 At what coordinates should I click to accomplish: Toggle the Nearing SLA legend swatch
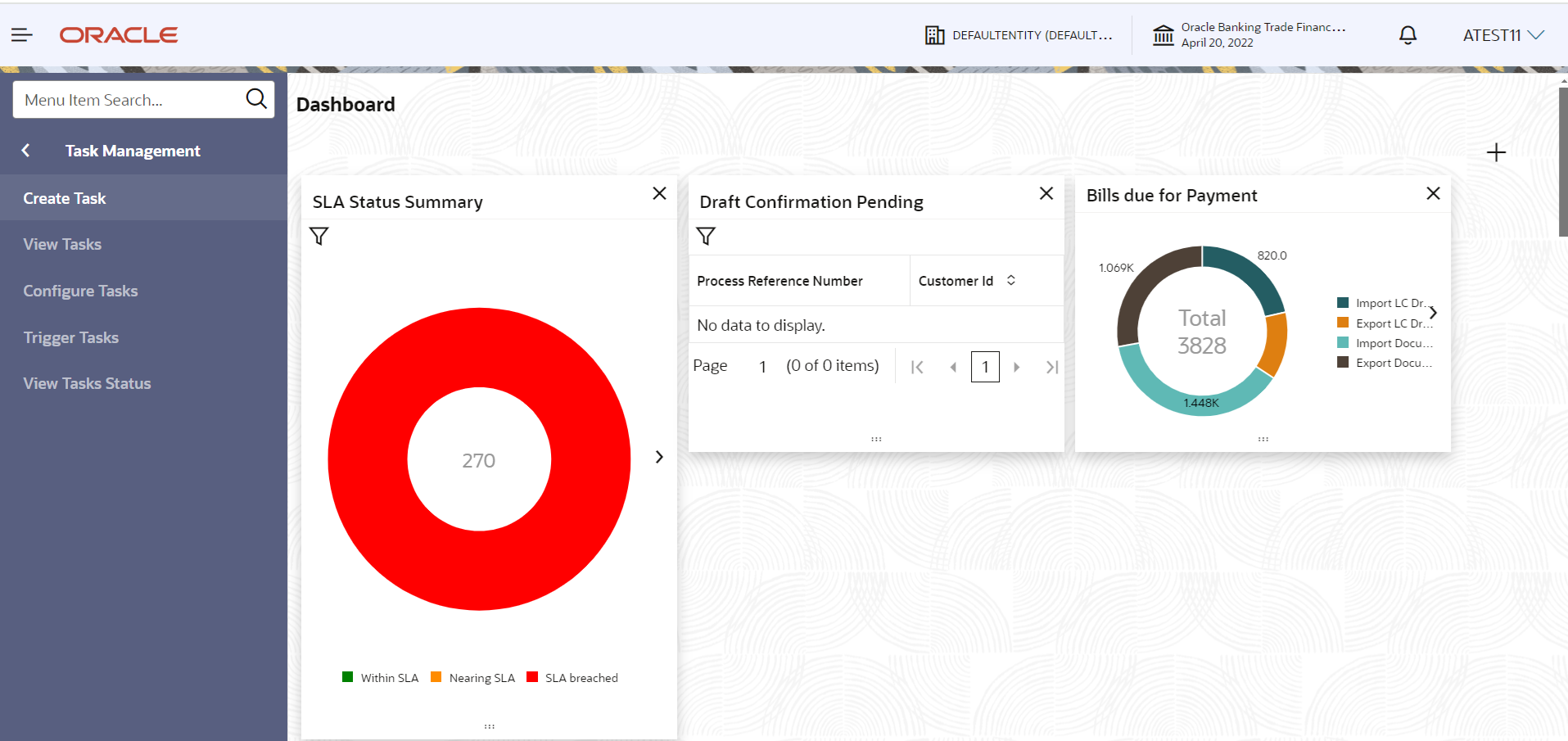coord(436,677)
